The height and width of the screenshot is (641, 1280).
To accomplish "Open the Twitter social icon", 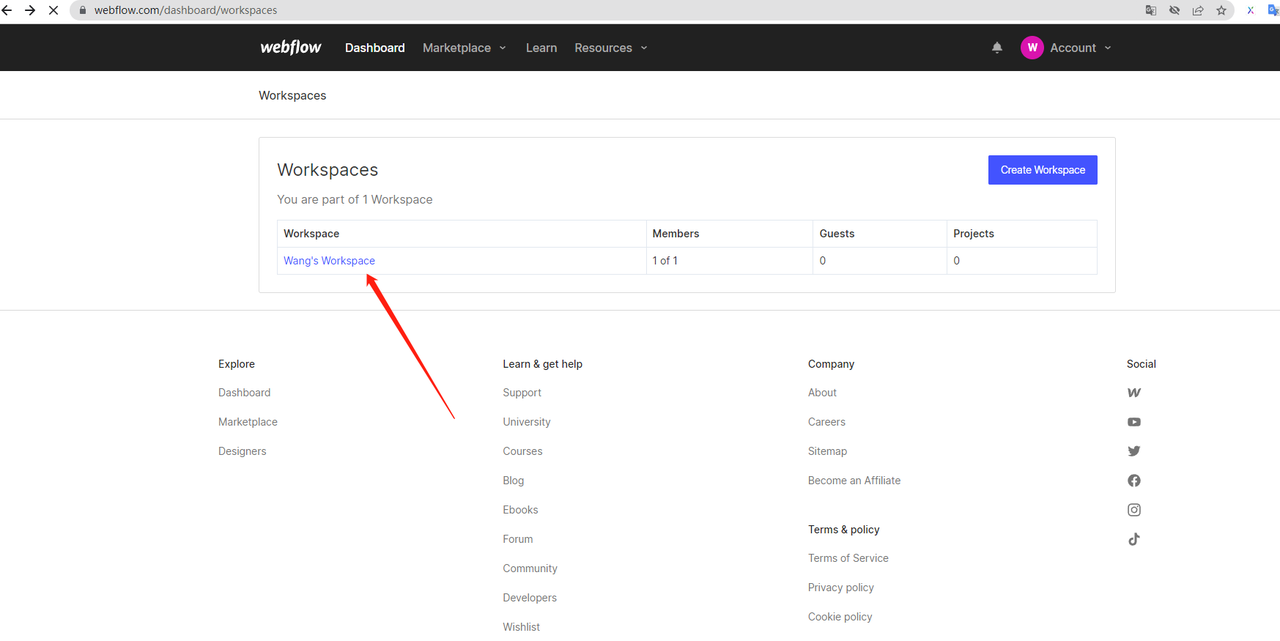I will [1134, 451].
